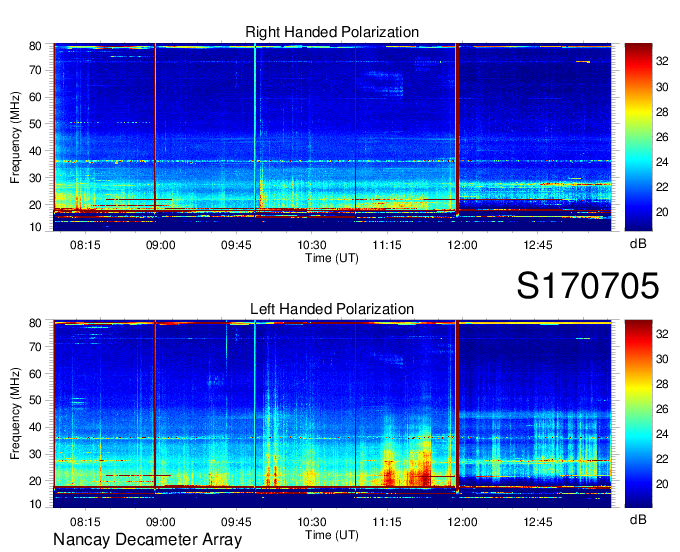Click 30 MHz tick on Left Handed plot
680x552 pixels.
pyautogui.click(x=35, y=454)
